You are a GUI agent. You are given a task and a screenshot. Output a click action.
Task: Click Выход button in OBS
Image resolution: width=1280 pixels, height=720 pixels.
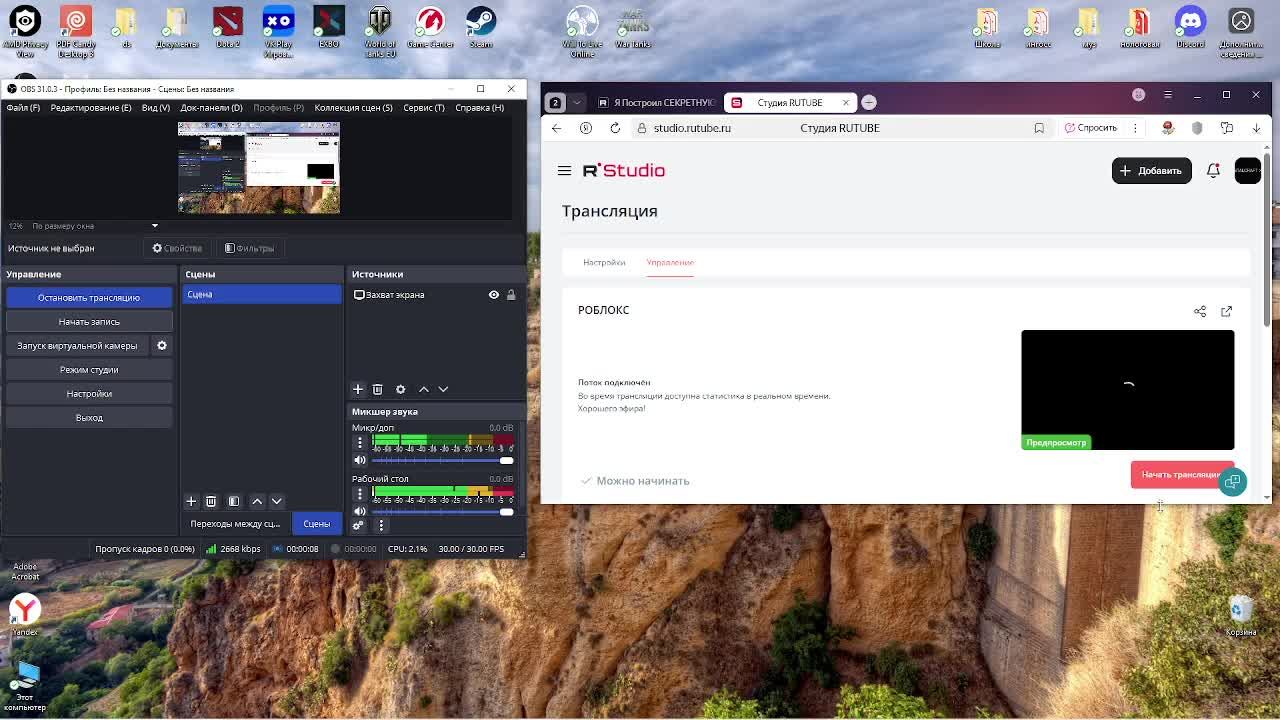point(89,418)
